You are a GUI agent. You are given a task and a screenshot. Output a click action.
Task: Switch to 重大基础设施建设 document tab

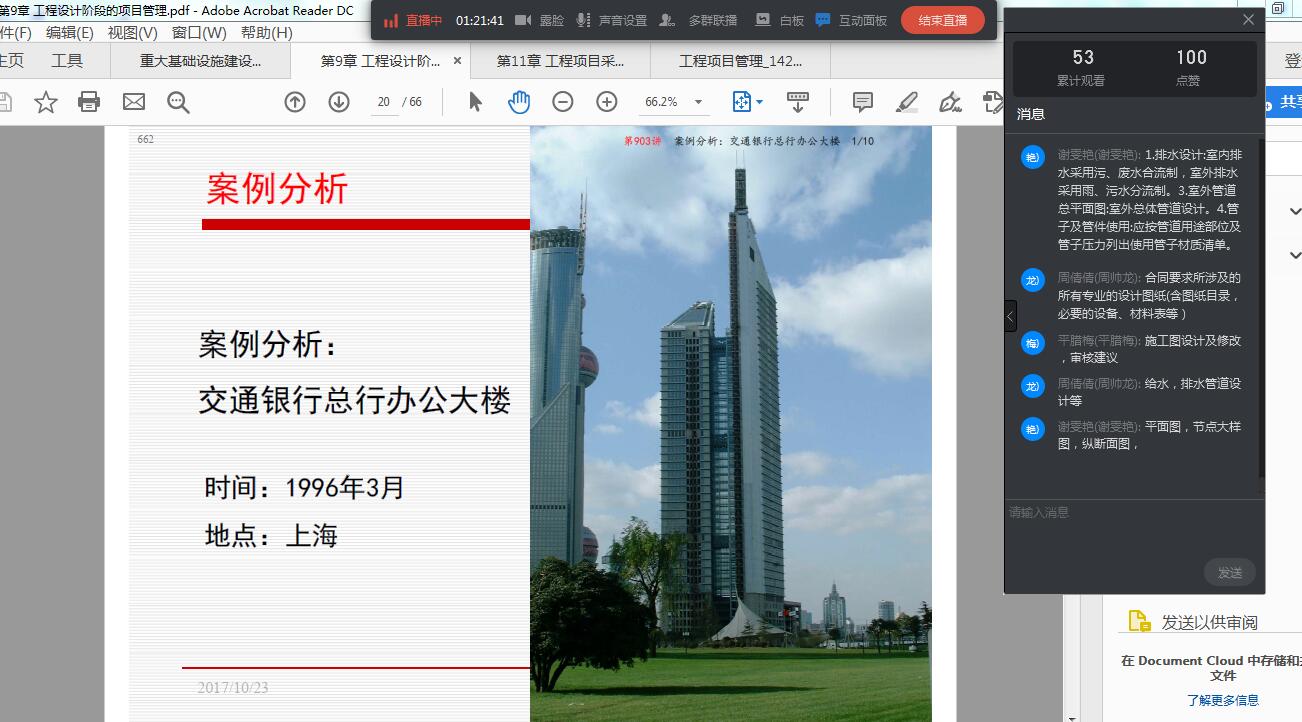coord(200,61)
